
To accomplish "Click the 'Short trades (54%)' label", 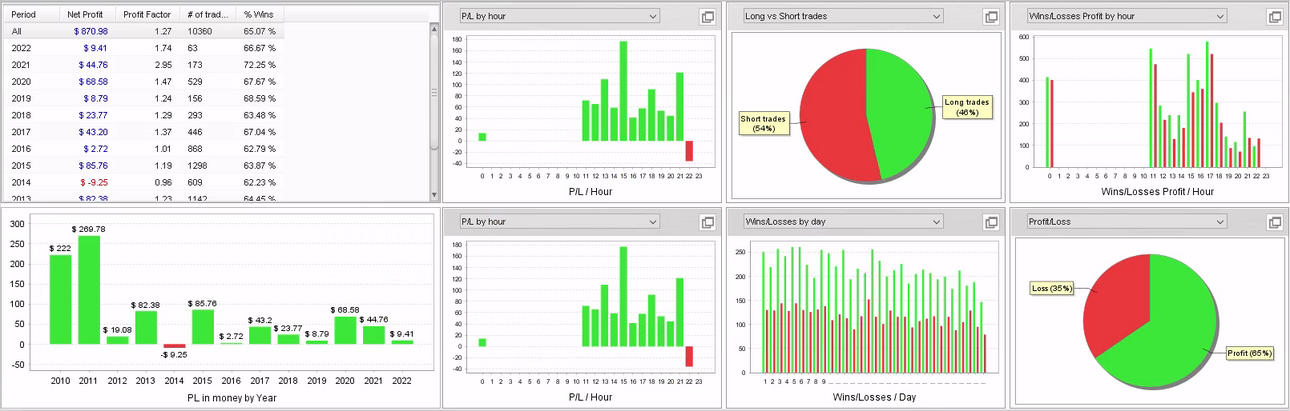I will [x=764, y=122].
